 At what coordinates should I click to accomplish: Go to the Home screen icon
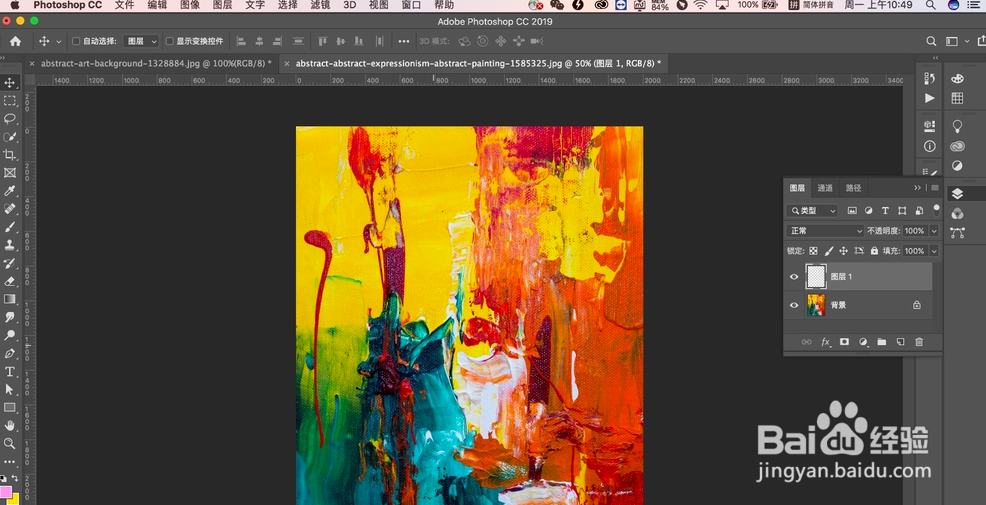tap(15, 41)
